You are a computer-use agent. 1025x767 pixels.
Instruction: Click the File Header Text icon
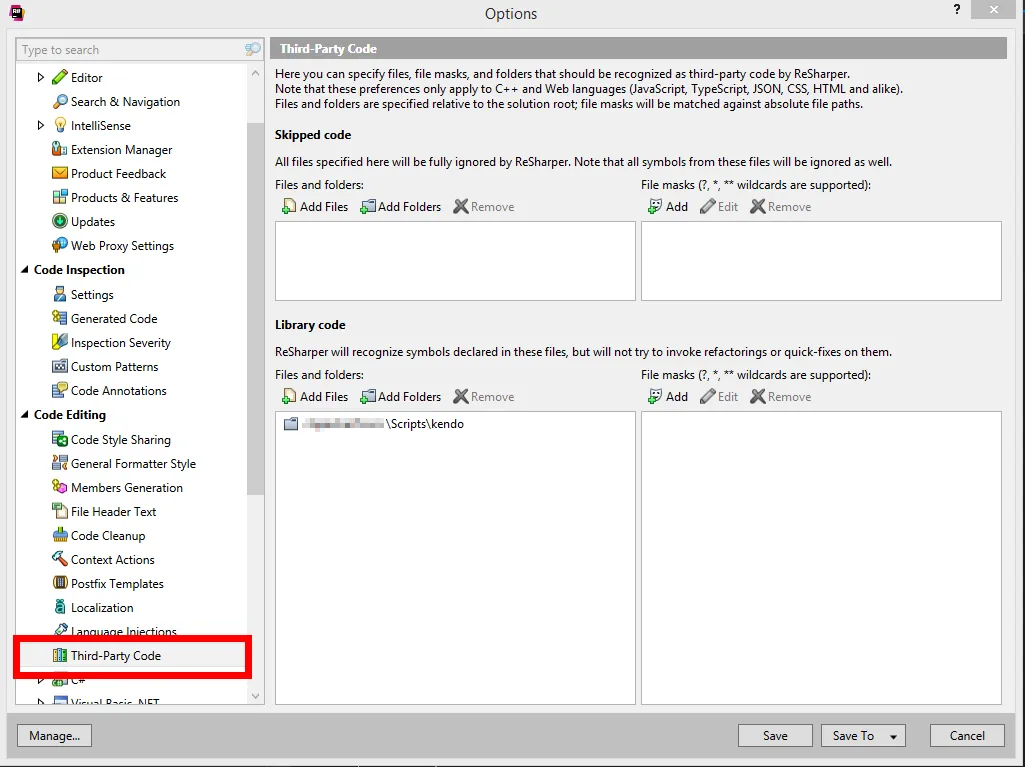point(59,511)
